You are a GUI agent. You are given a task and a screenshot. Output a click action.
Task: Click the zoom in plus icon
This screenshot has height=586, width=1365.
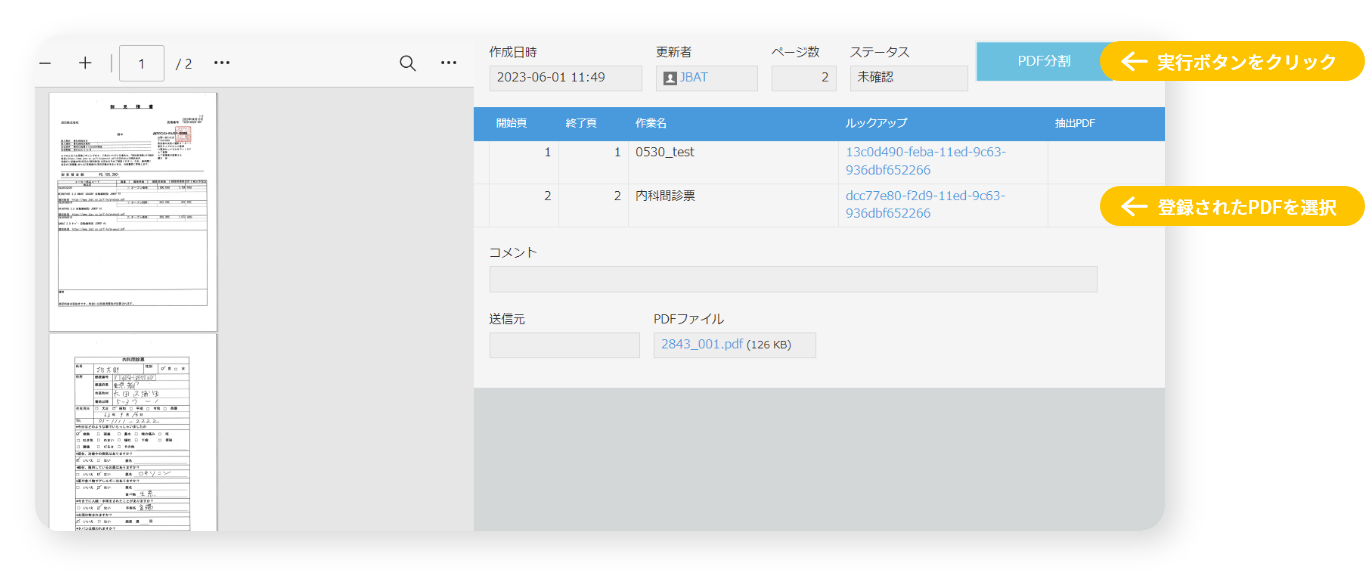(x=85, y=63)
